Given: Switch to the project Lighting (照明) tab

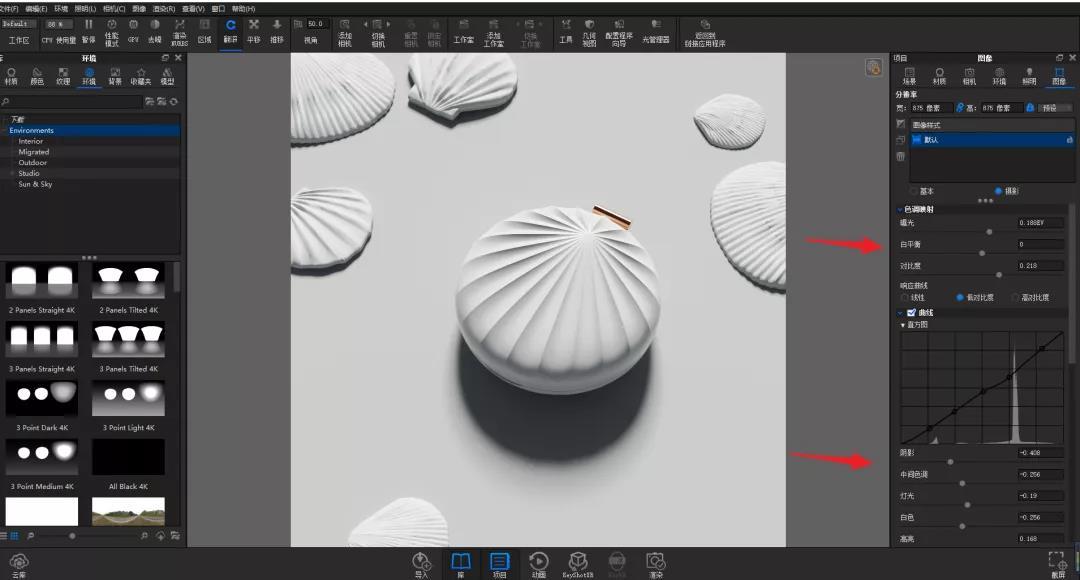Looking at the screenshot, I should 1029,76.
